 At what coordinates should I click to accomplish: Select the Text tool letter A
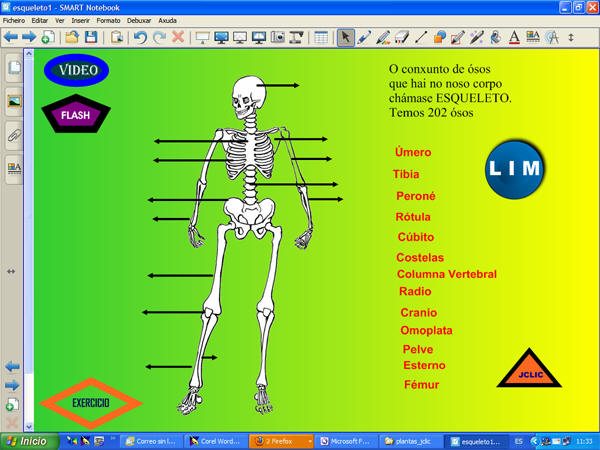[514, 38]
